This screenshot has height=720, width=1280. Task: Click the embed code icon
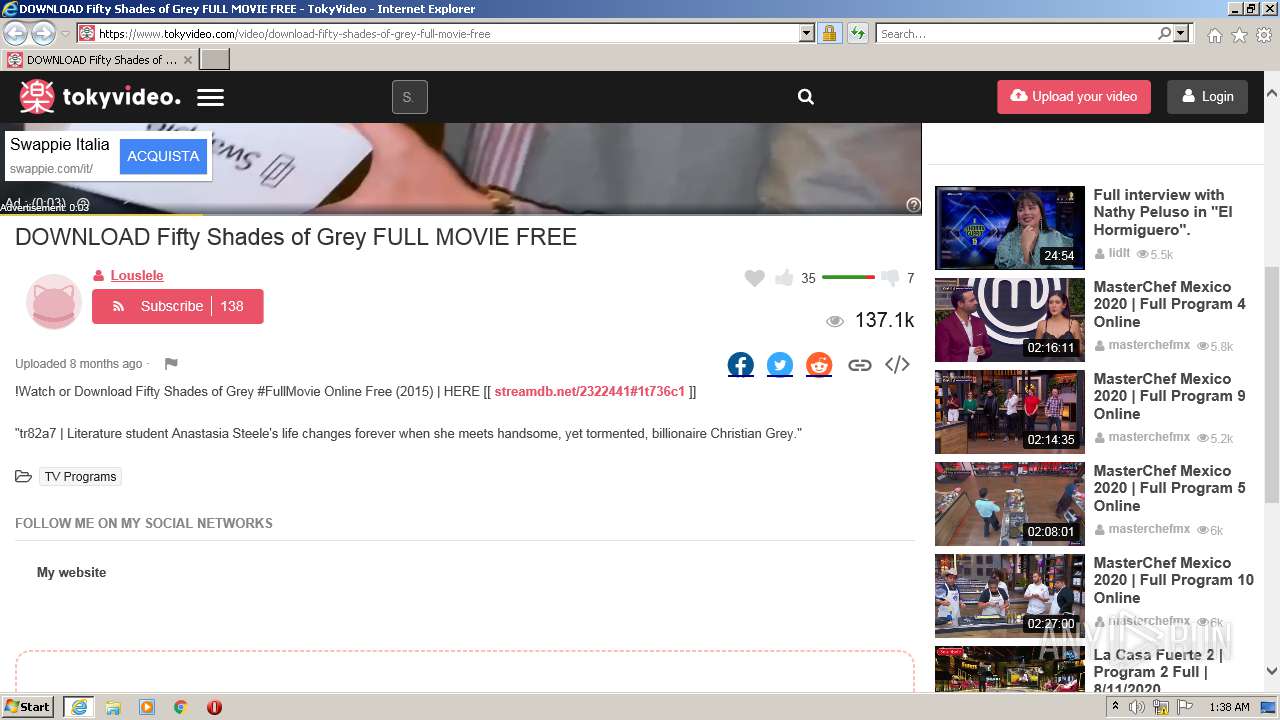click(x=897, y=364)
